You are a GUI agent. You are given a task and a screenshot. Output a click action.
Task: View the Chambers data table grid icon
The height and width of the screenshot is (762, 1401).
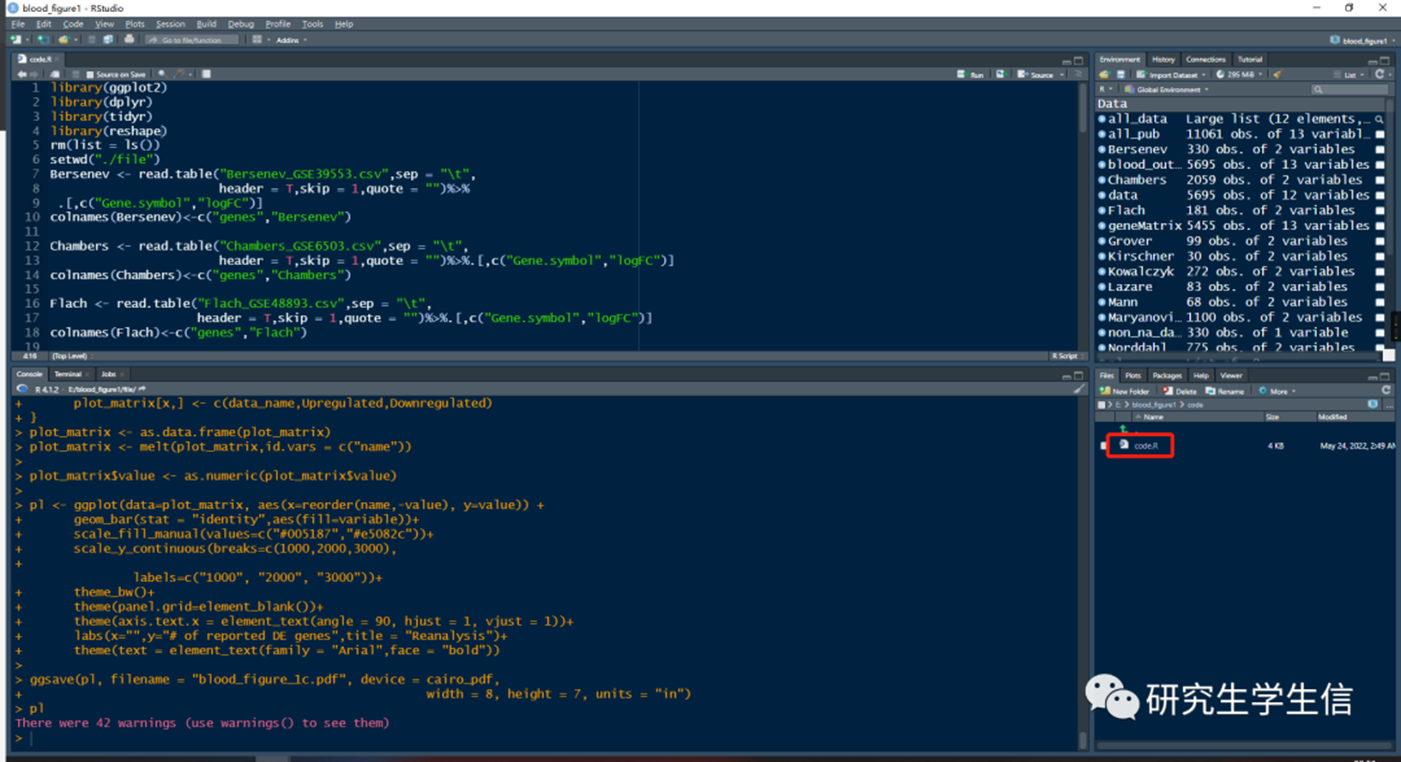(1380, 180)
